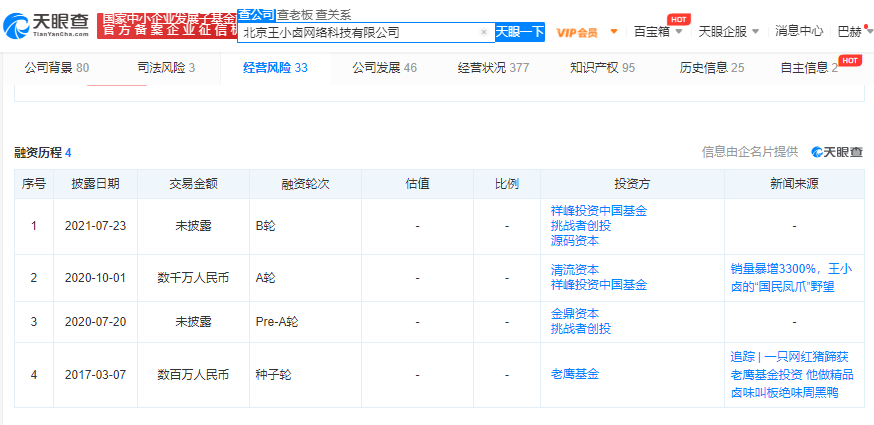Screen dimensions: 874x425
Task: Open investor 挑战者创投 in Pre-A轮 row
Action: [581, 329]
